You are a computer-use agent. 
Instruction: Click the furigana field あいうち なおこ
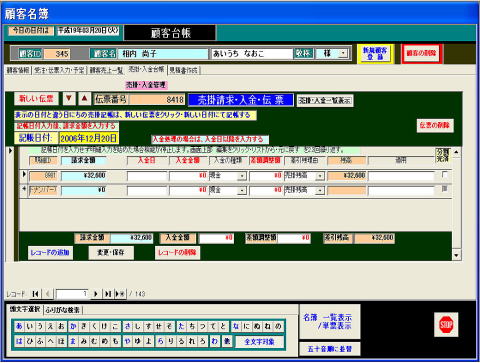coord(252,53)
